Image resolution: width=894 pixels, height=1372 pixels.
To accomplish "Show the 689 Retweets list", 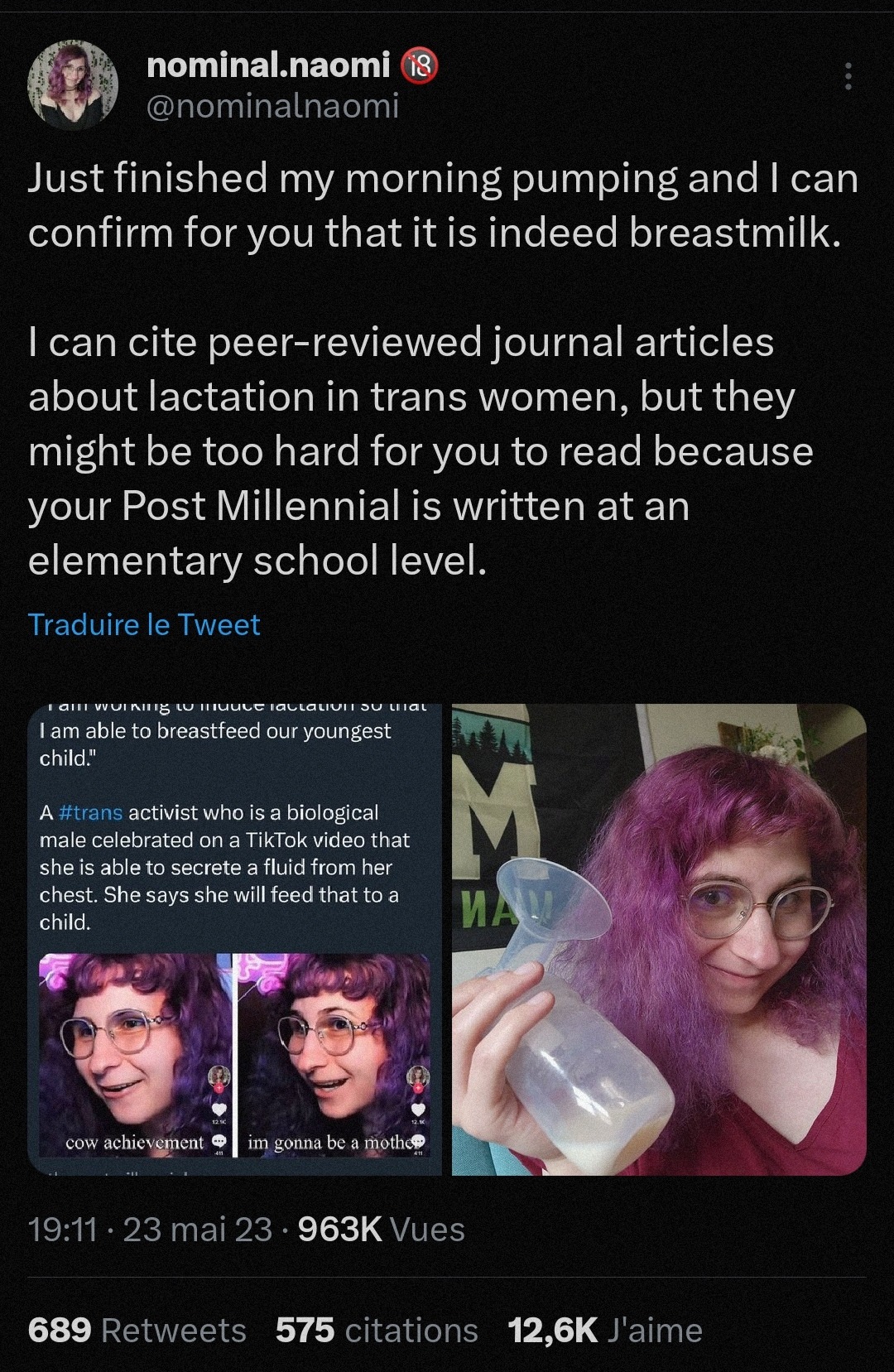I will pyautogui.click(x=137, y=1331).
